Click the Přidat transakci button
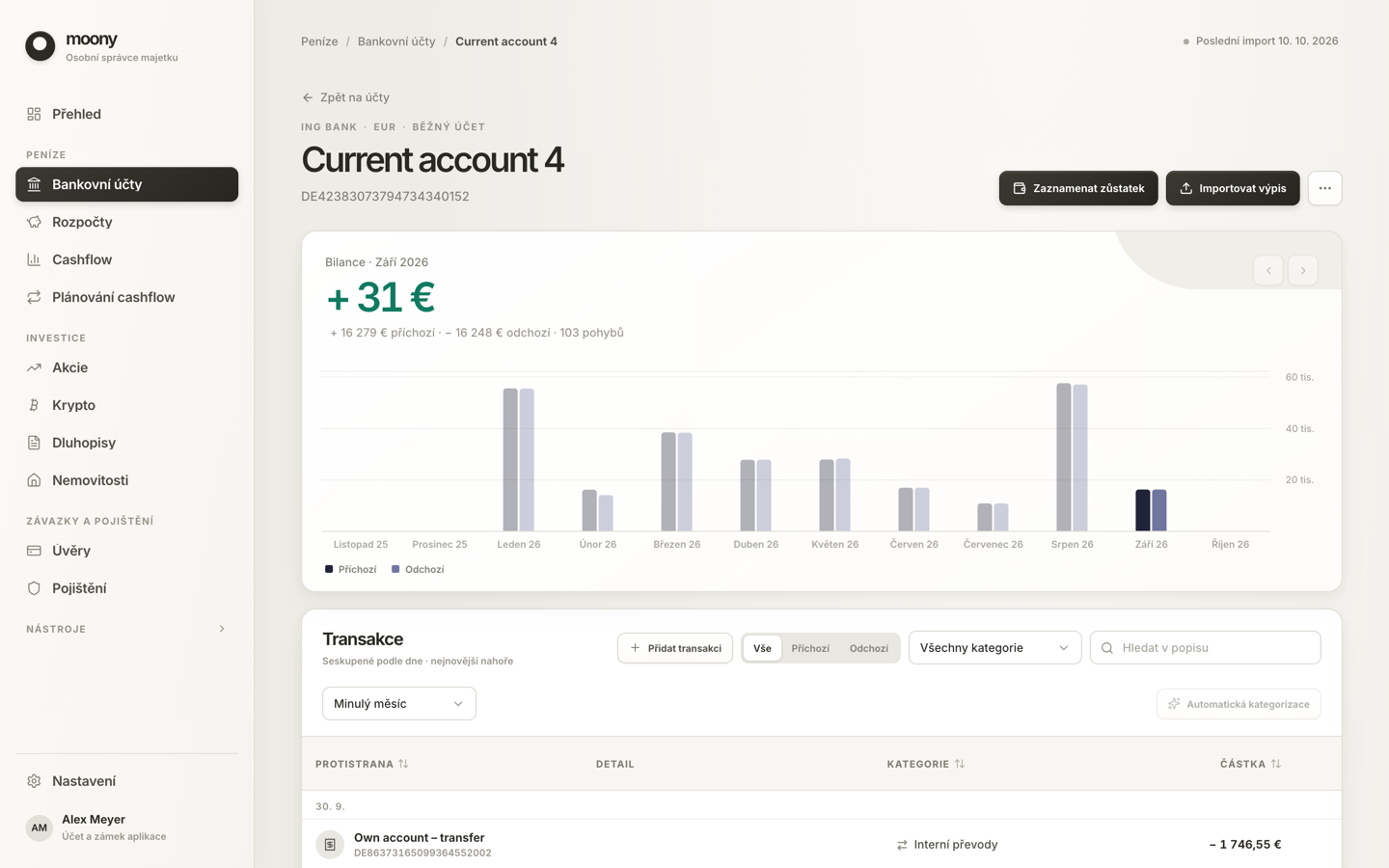 [675, 648]
